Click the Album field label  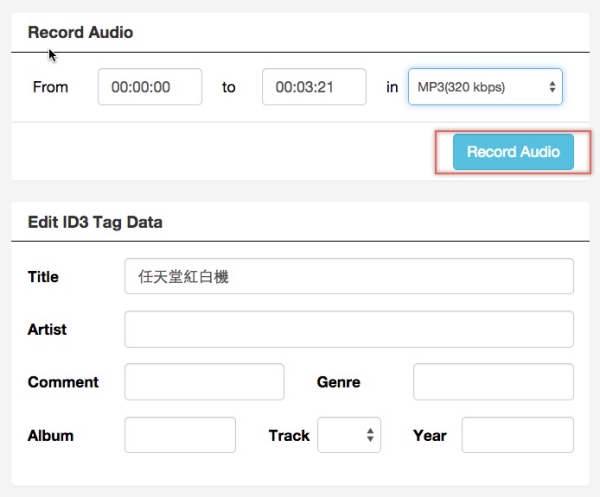(50, 435)
